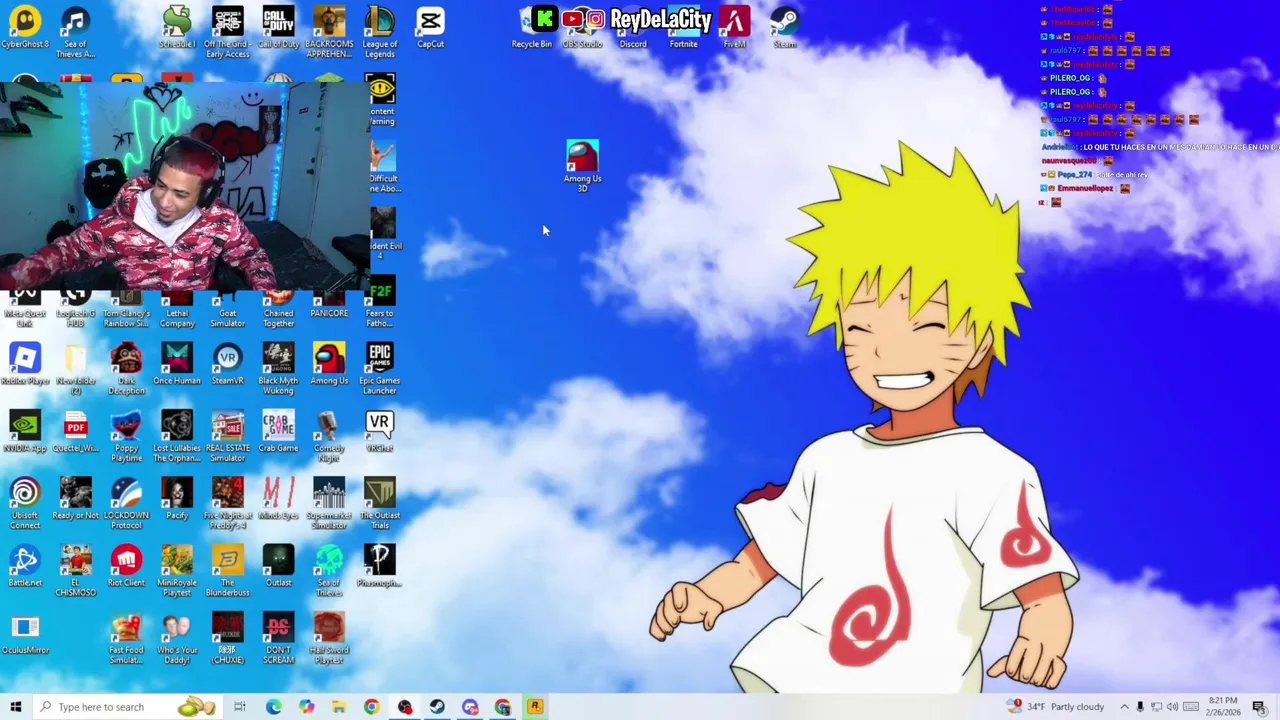
Task: Open Copilot from the taskbar
Action: [306, 707]
